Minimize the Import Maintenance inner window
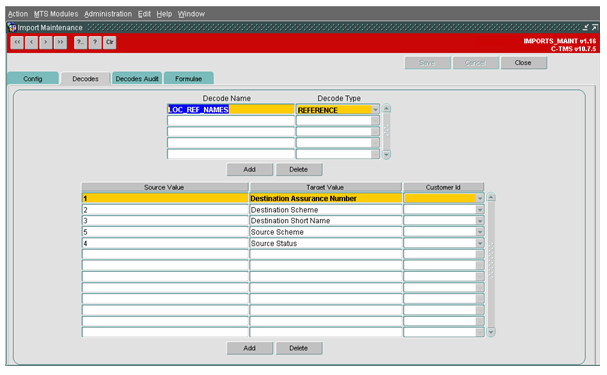Image resolution: width=607 pixels, height=375 pixels. tap(586, 27)
